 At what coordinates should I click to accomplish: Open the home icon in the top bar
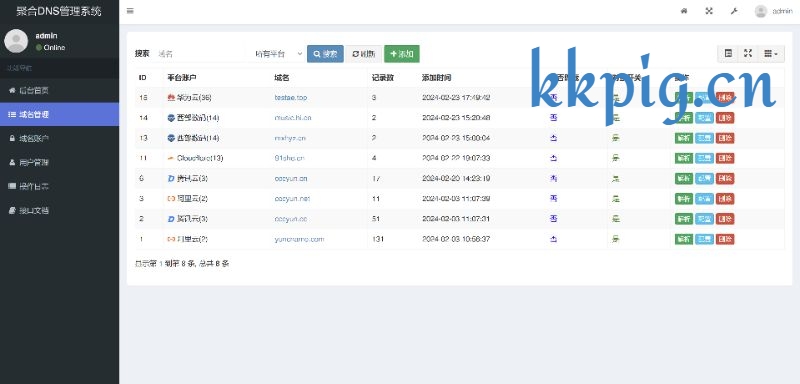point(684,11)
